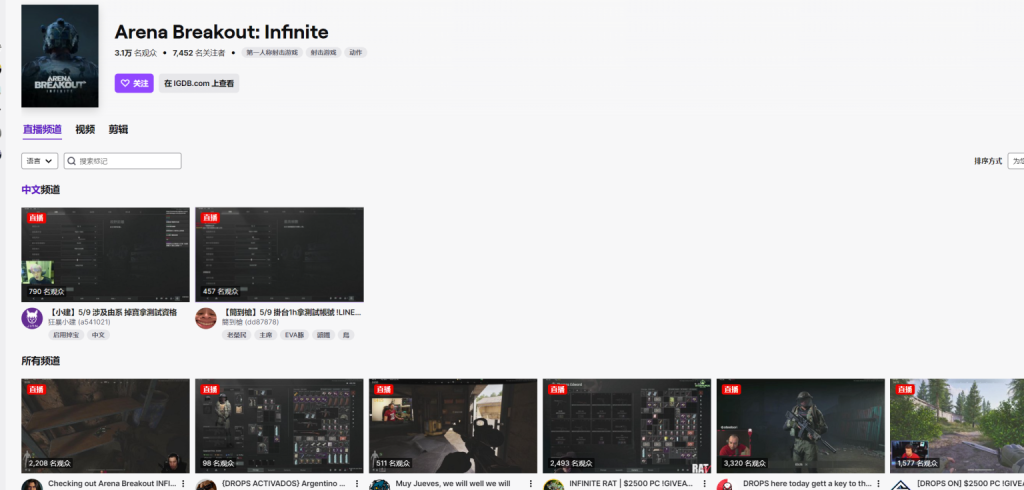Screen dimensions: 1024x490
Task: Open the 语言 language filter dropdown
Action: point(40,161)
